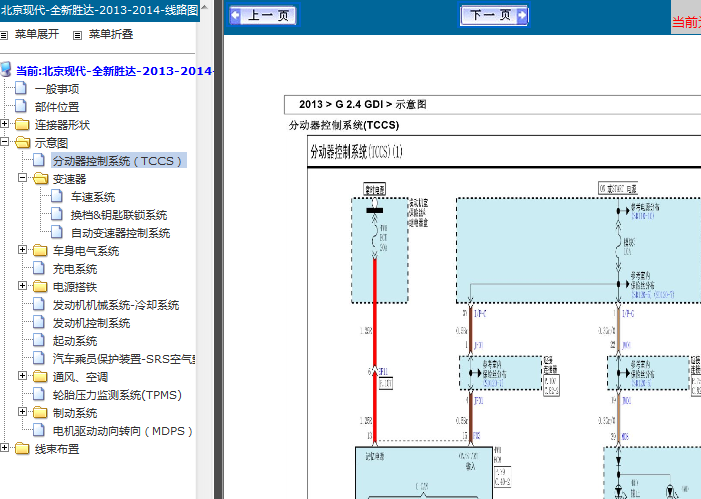
Task: Expand the 线束布置 folder
Action: tap(4, 447)
